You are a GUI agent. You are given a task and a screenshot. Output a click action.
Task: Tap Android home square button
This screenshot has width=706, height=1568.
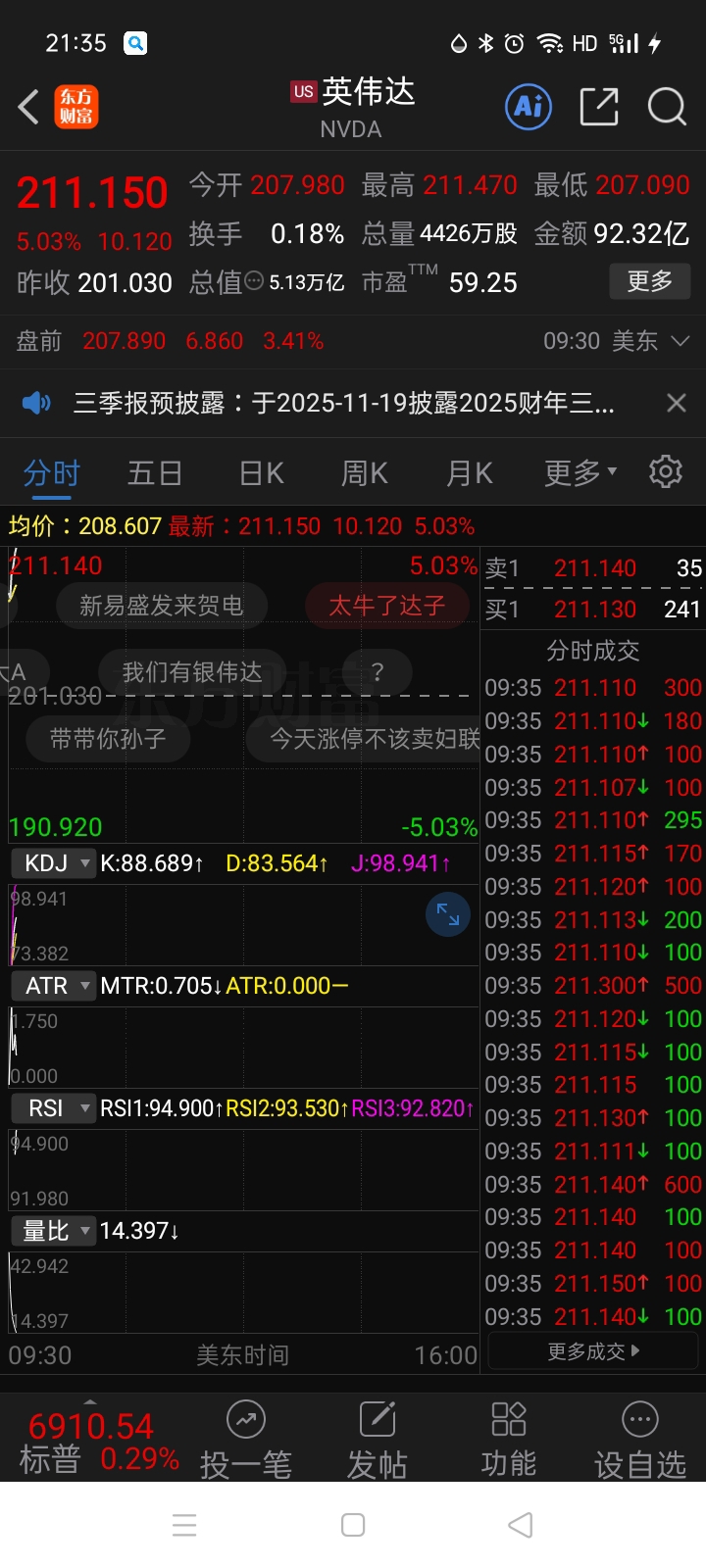[x=353, y=1525]
